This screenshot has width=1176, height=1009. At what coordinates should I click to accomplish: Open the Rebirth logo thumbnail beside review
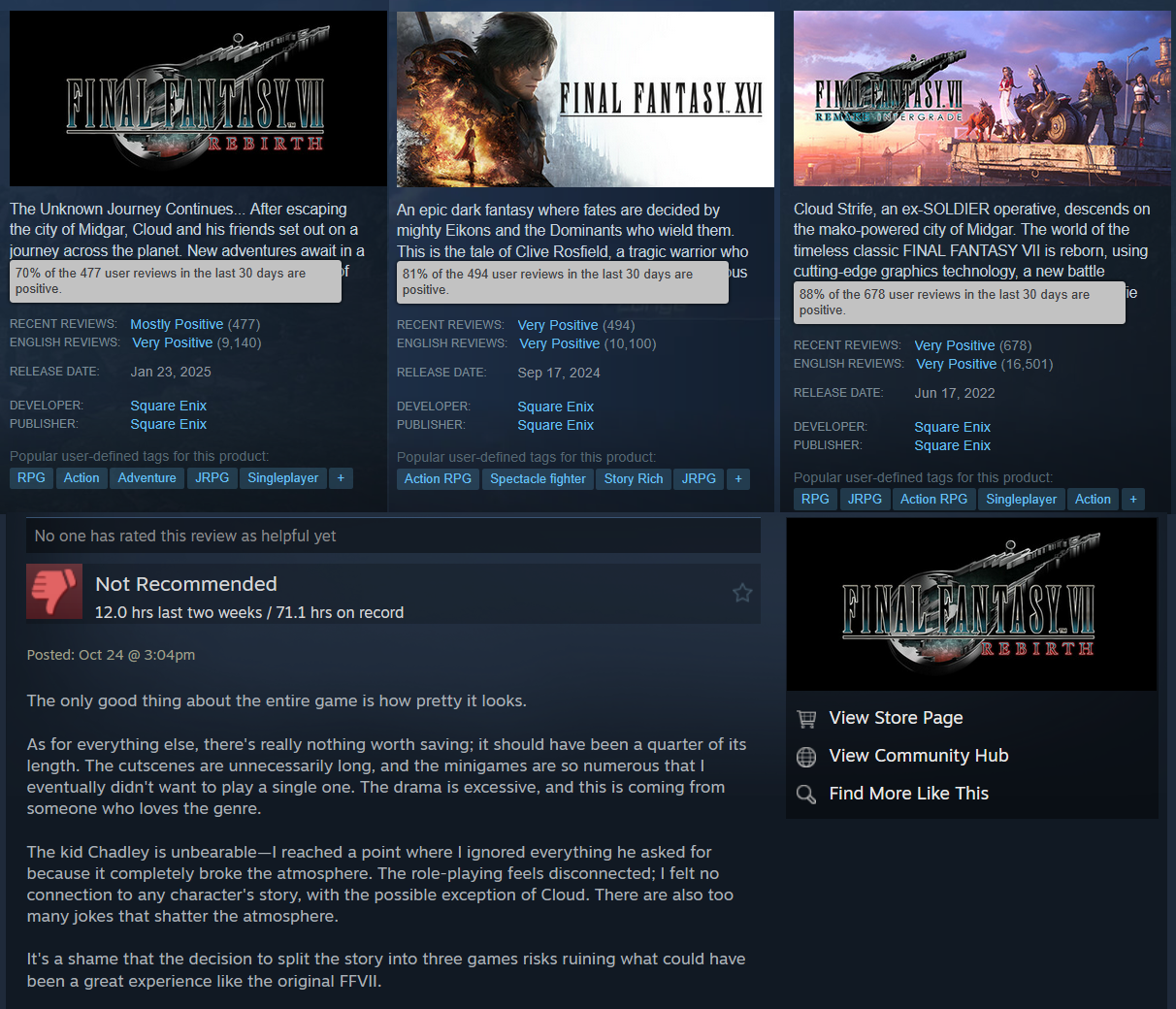coord(971,604)
